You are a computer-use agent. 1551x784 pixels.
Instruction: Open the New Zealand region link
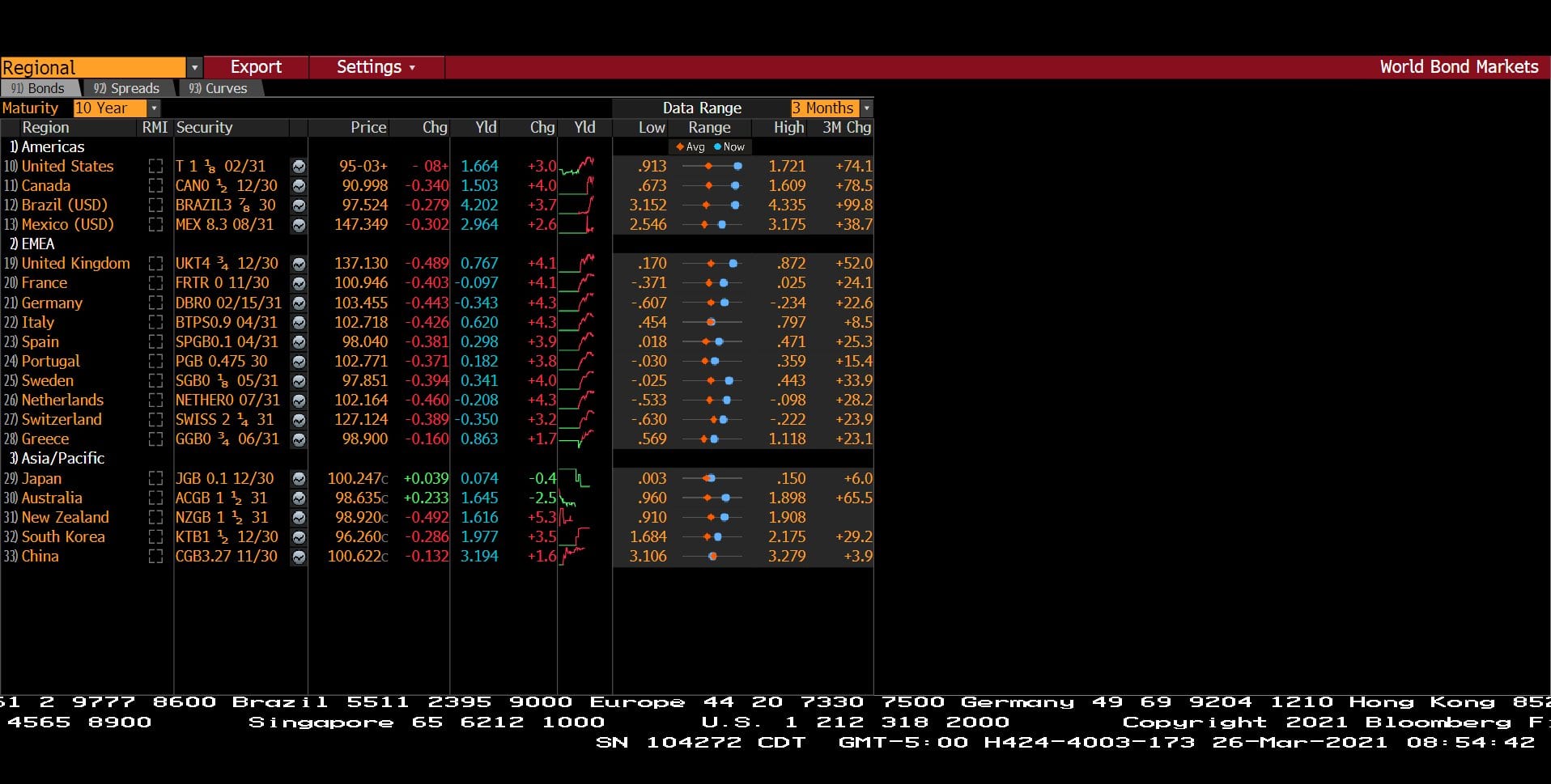(65, 517)
